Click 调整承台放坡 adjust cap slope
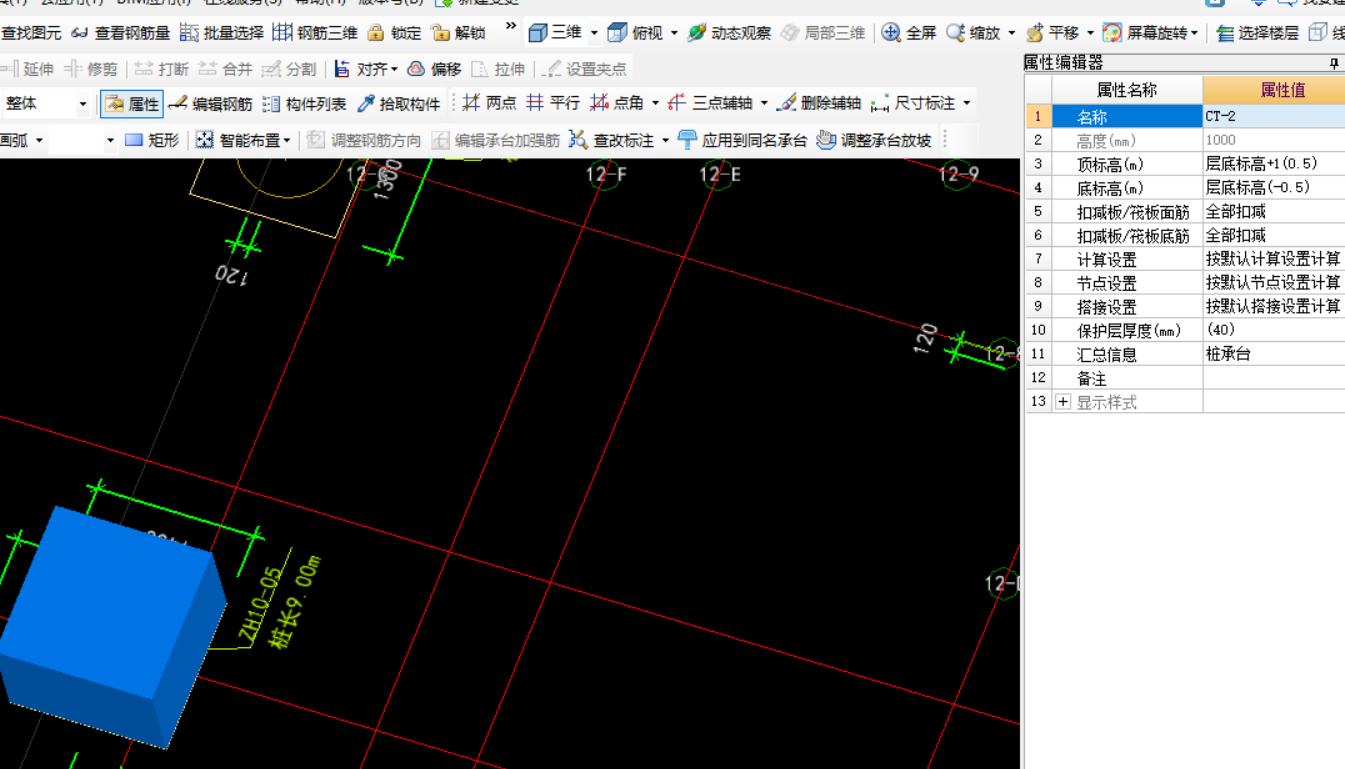 [874, 140]
